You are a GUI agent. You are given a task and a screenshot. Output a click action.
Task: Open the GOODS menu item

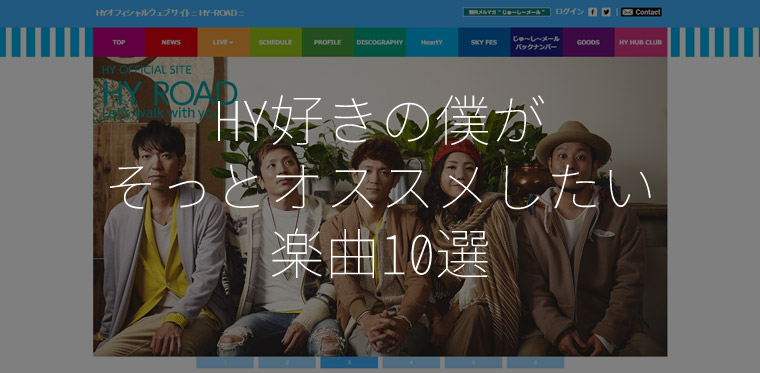(x=588, y=42)
